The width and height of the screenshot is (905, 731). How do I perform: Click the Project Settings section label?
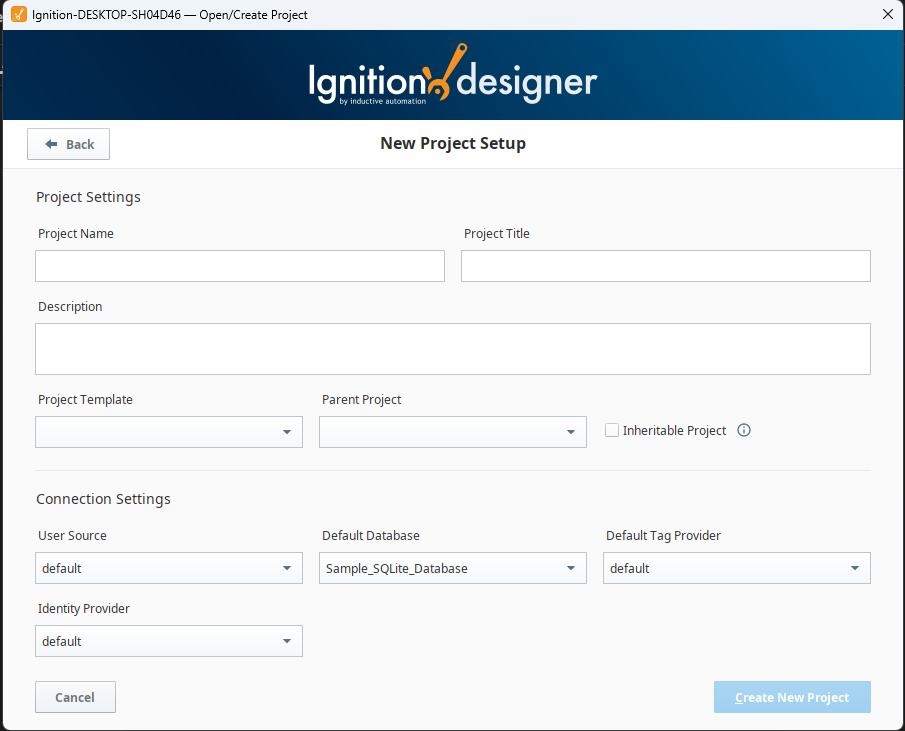tap(88, 197)
